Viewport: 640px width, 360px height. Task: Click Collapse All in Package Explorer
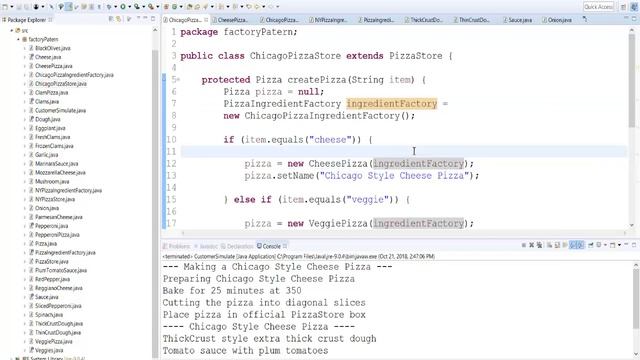[111, 19]
